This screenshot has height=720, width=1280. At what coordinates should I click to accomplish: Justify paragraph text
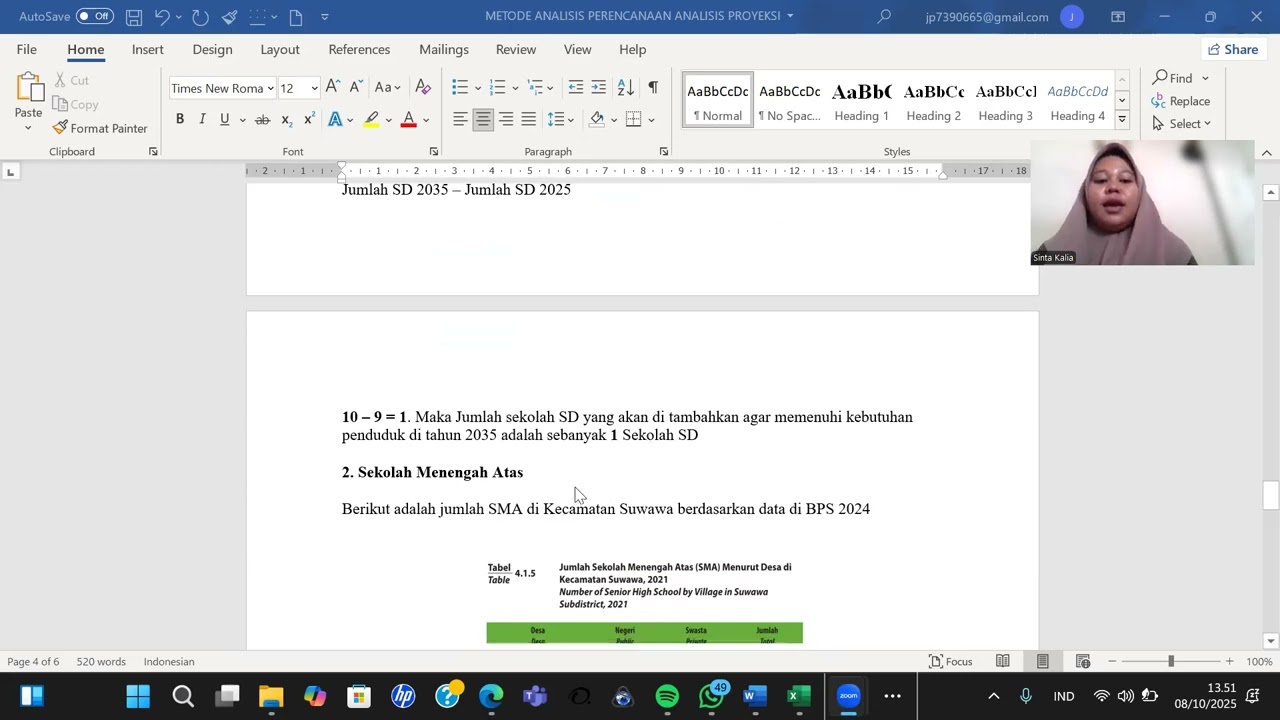pyautogui.click(x=529, y=120)
